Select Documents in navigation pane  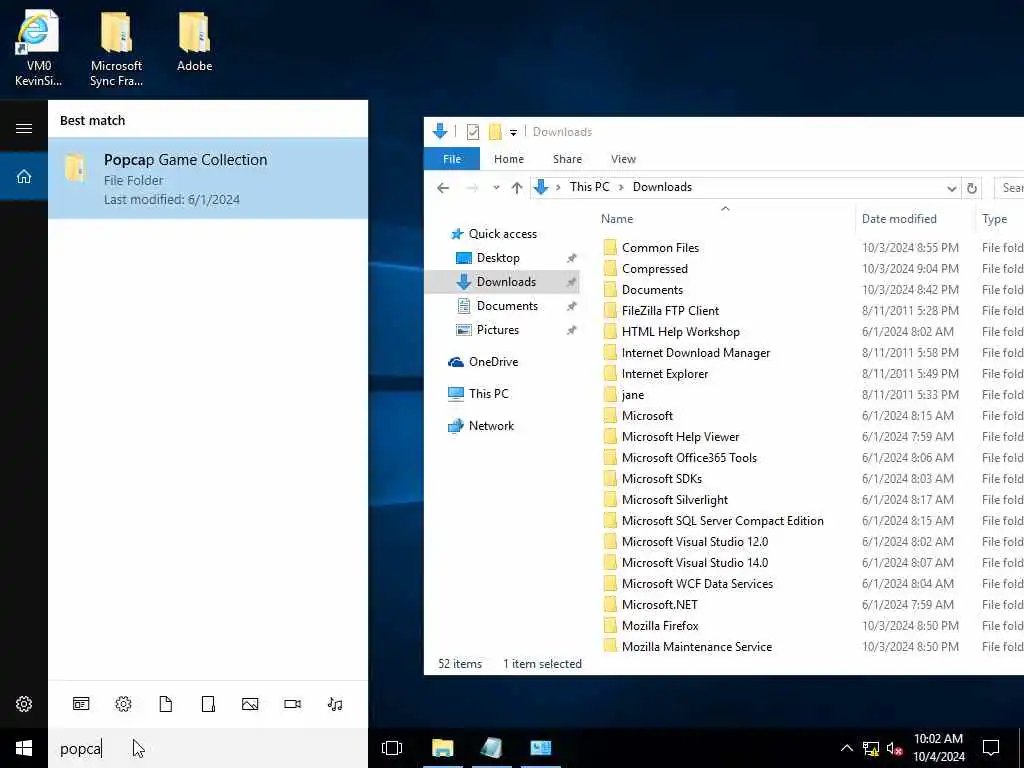[x=507, y=306]
